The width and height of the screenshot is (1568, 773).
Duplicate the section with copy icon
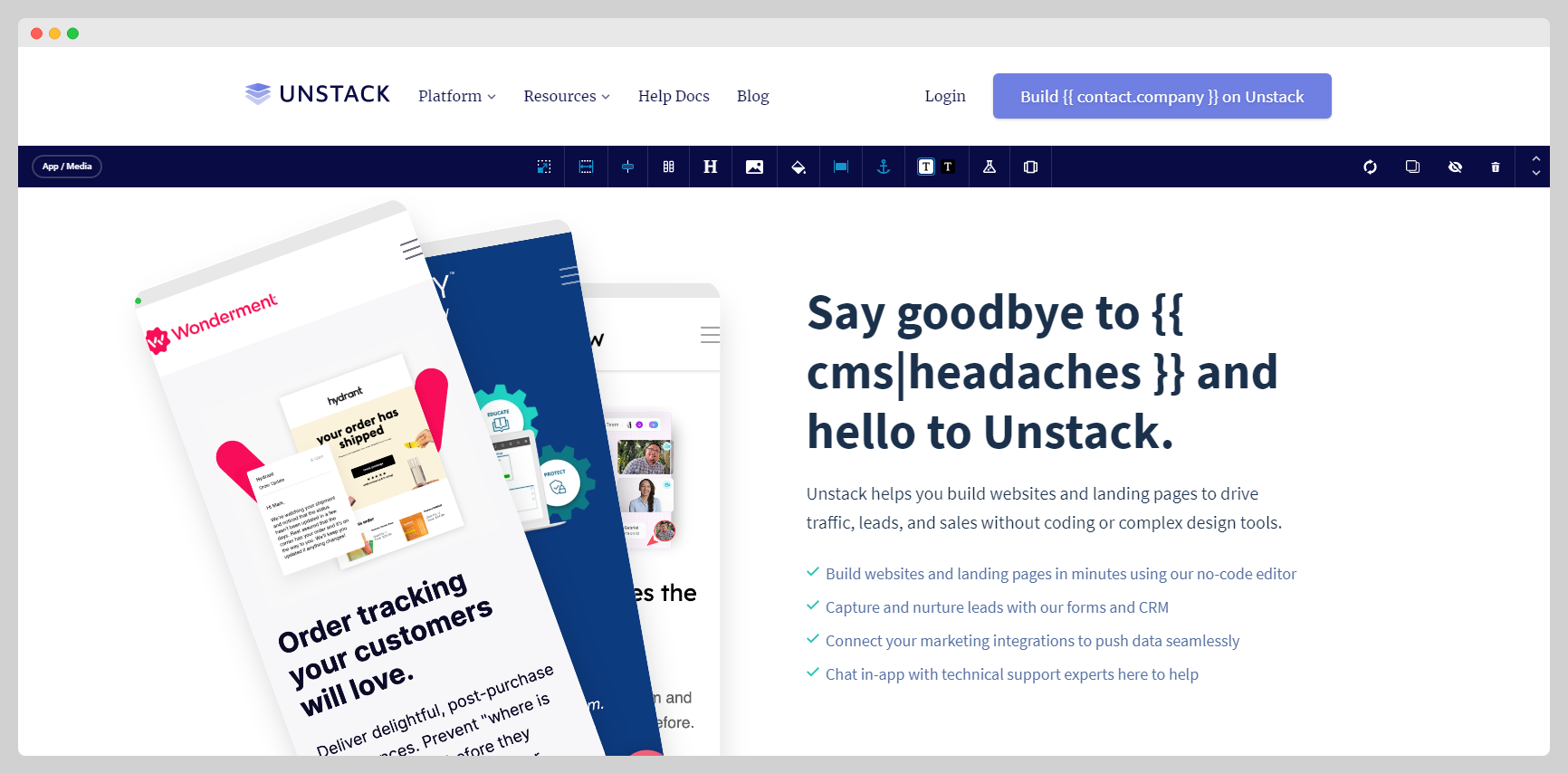coord(1412,167)
